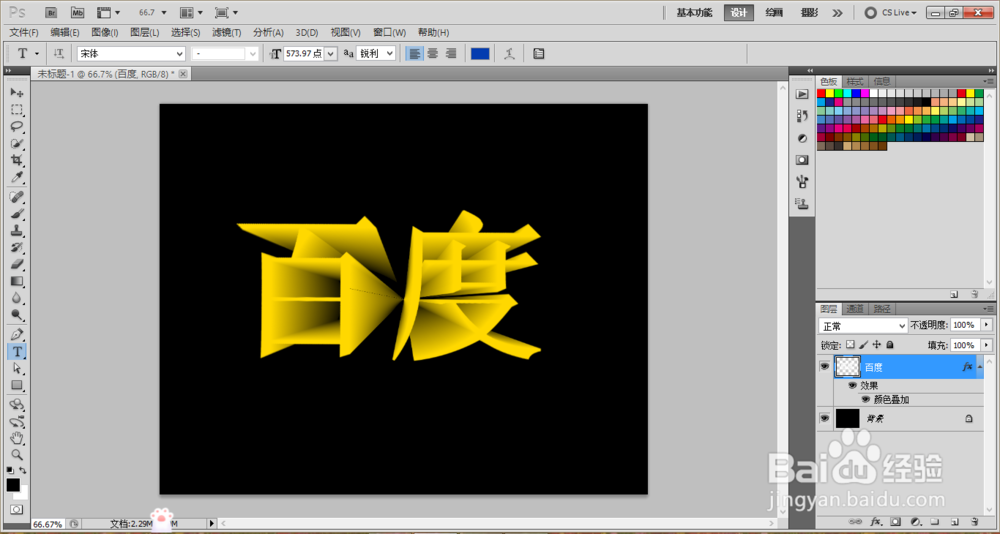
Task: Hide the 百度 layer
Action: click(x=824, y=367)
